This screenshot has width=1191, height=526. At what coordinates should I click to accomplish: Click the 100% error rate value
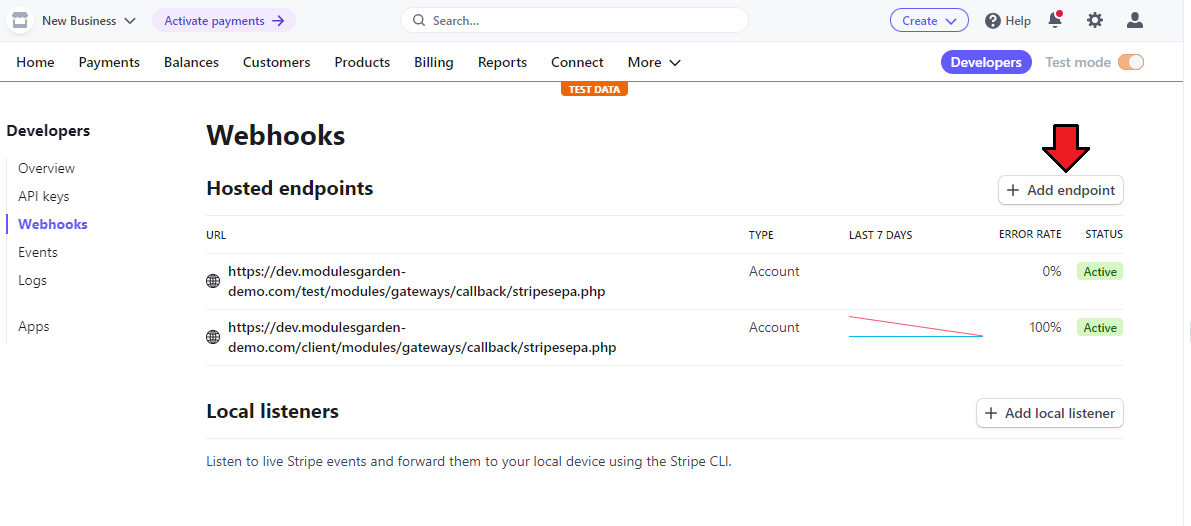click(1045, 328)
